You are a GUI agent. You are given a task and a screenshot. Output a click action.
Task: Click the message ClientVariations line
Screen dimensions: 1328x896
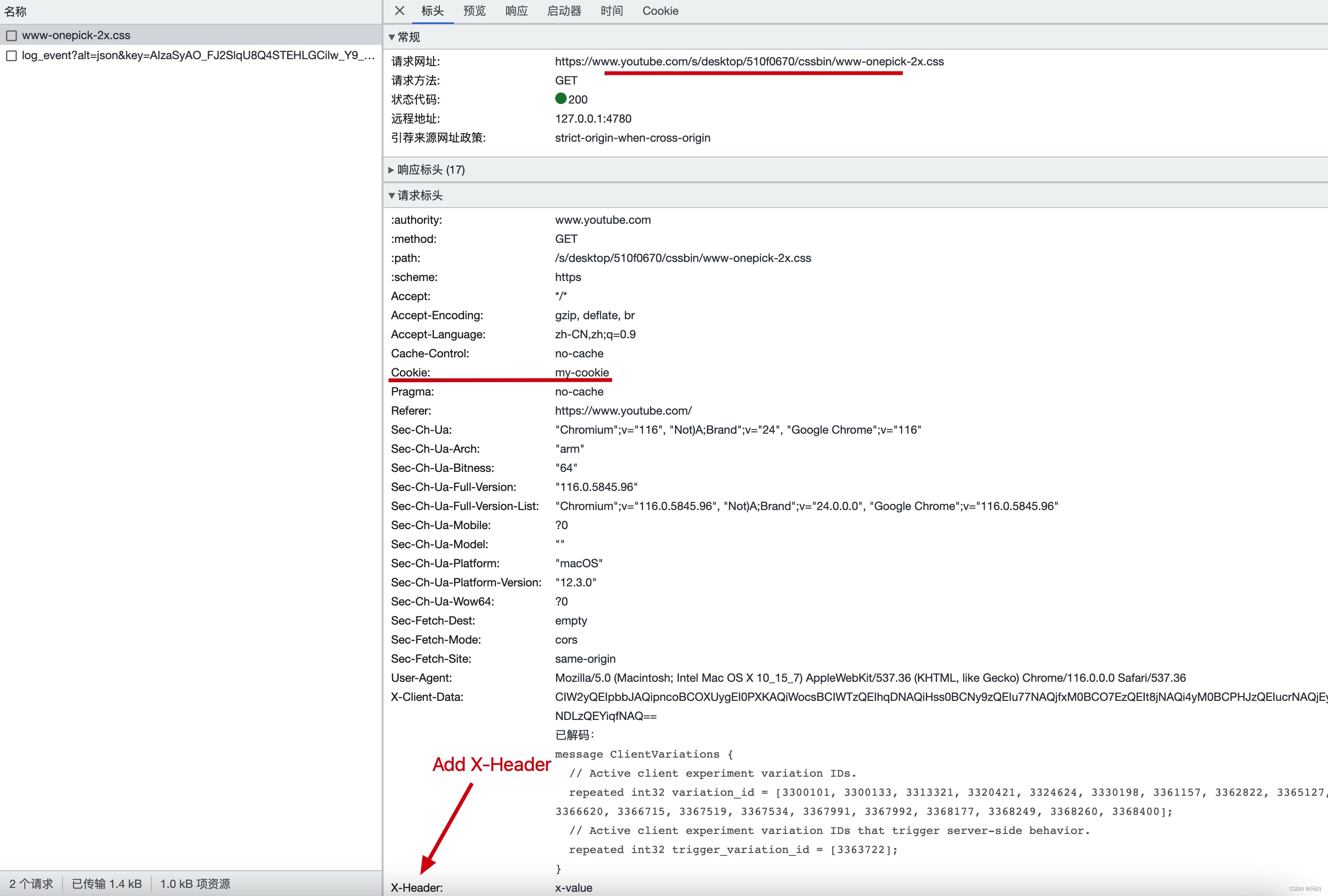tap(643, 754)
